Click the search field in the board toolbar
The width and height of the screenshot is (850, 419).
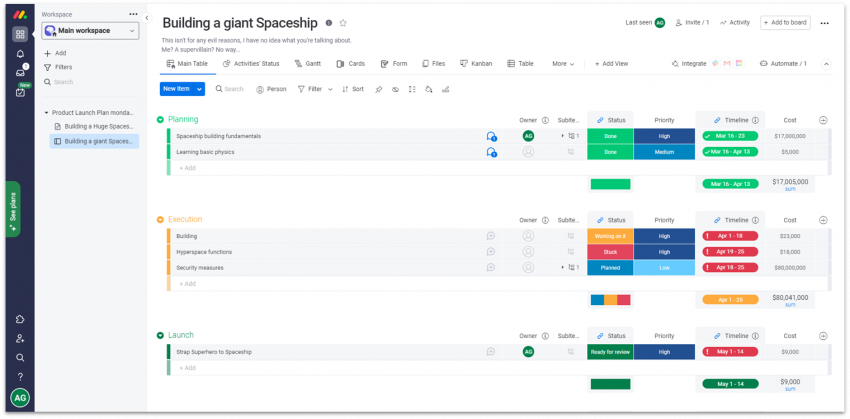pos(233,89)
